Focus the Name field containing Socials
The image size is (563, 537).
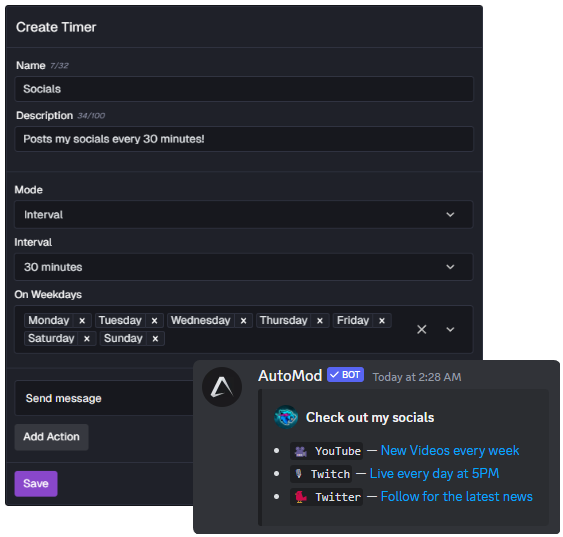pos(244,89)
